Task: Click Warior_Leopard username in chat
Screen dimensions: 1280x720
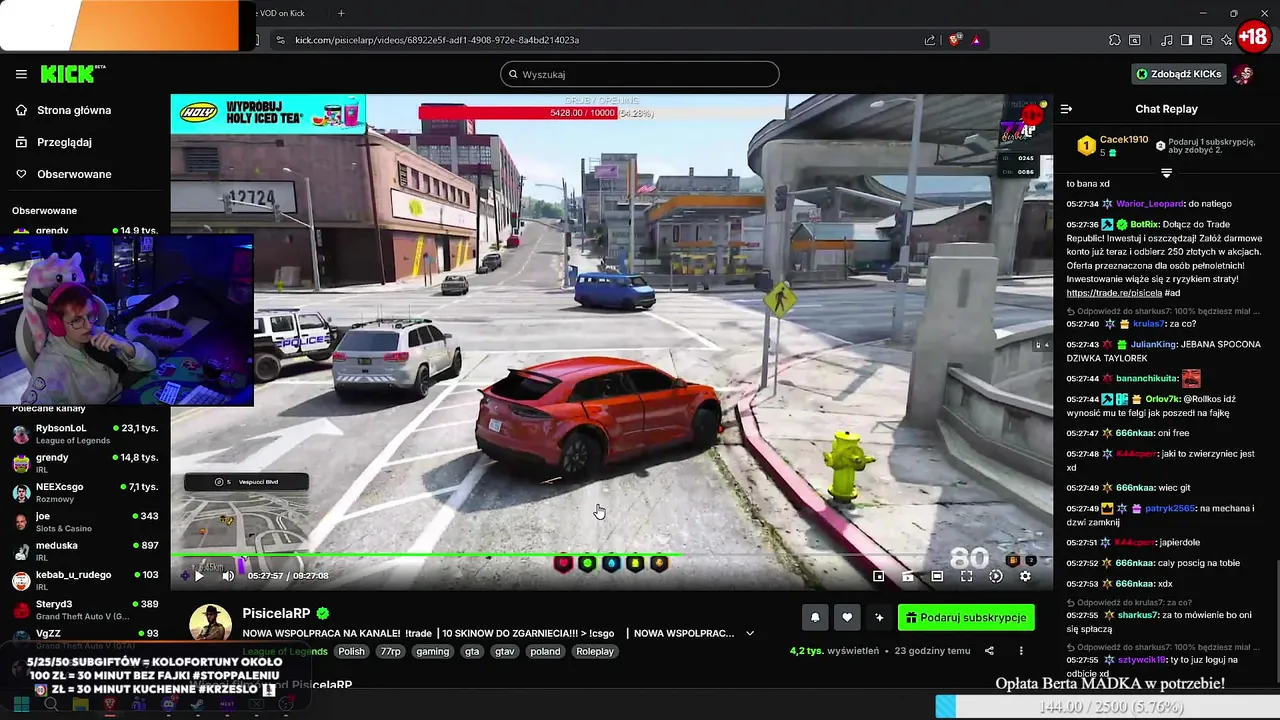Action: (x=1149, y=204)
